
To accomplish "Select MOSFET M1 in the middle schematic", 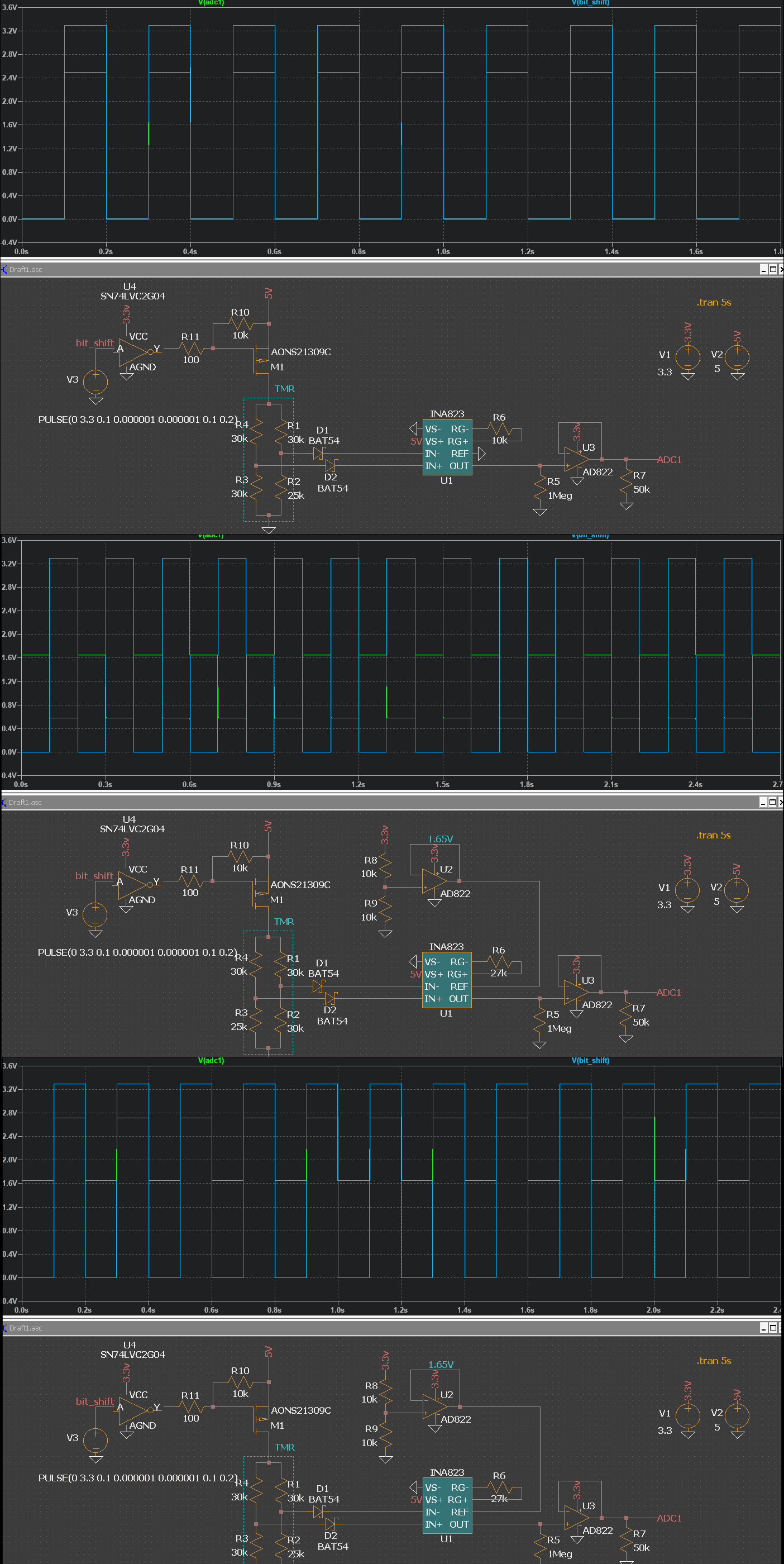I will click(261, 893).
